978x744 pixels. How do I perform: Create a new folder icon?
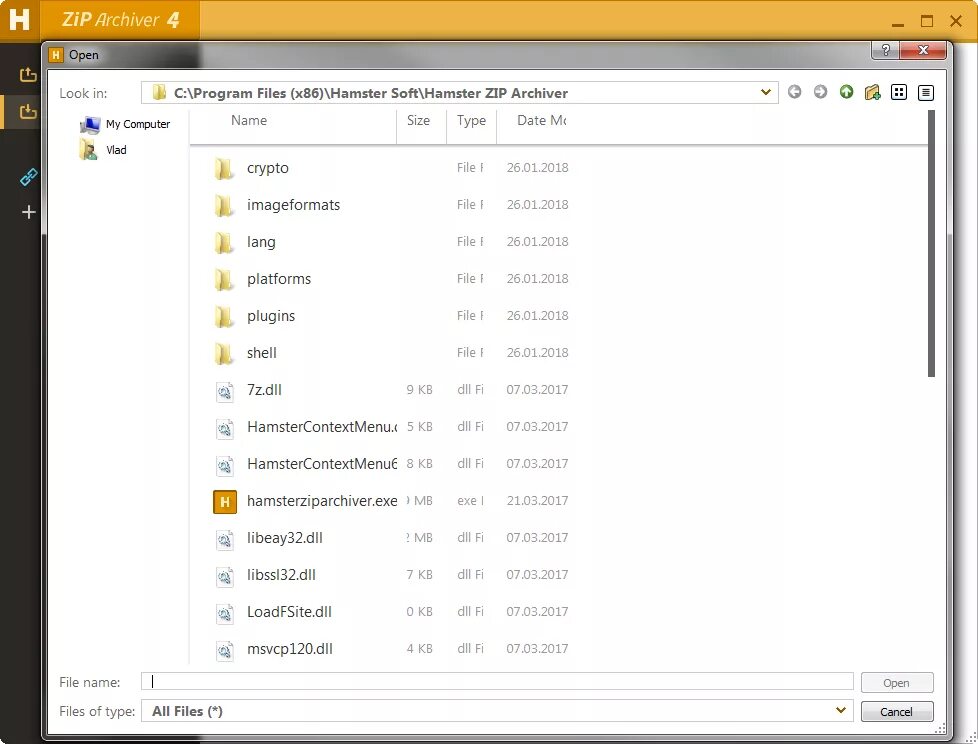tap(873, 92)
